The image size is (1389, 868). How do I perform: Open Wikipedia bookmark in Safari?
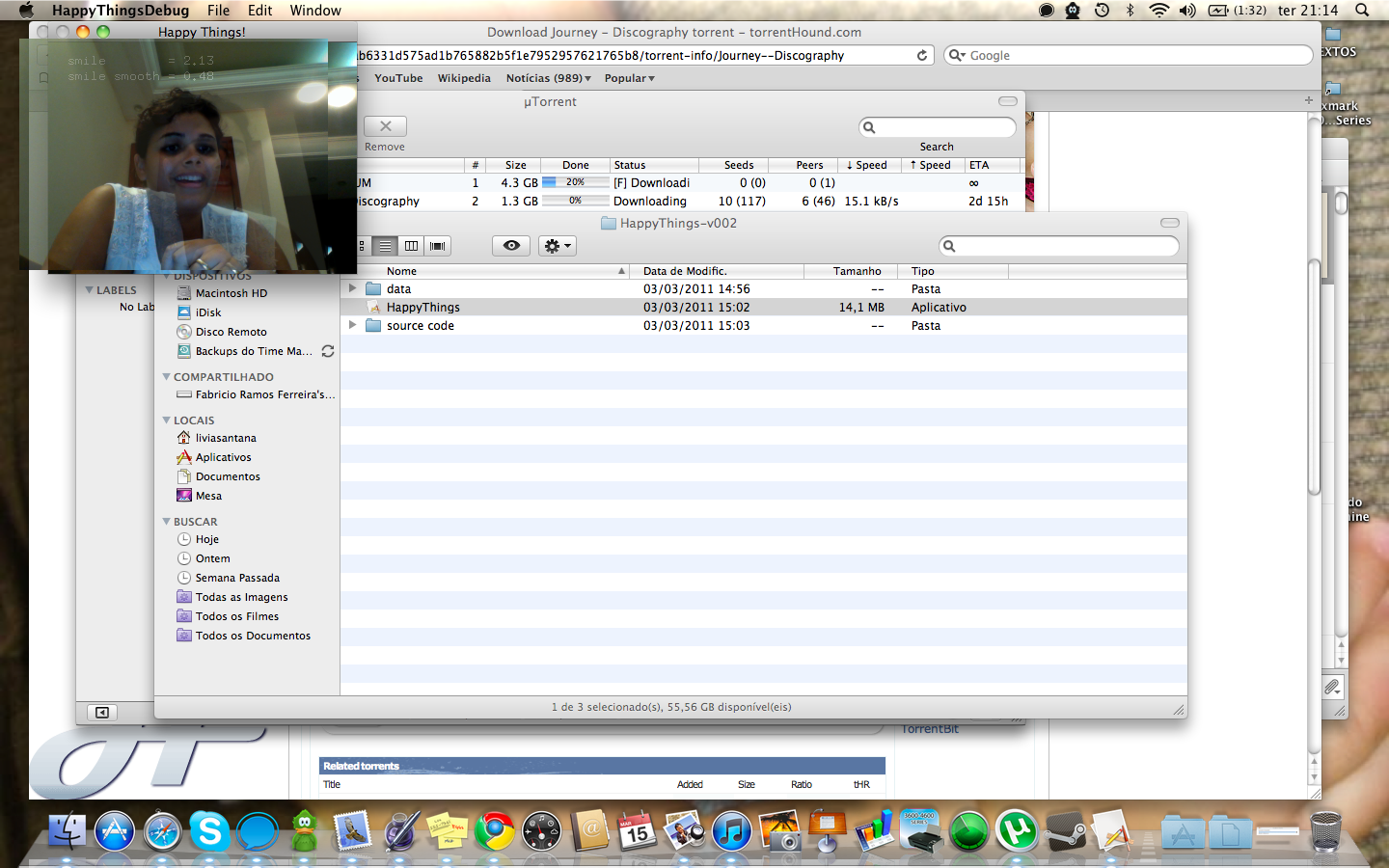click(464, 78)
